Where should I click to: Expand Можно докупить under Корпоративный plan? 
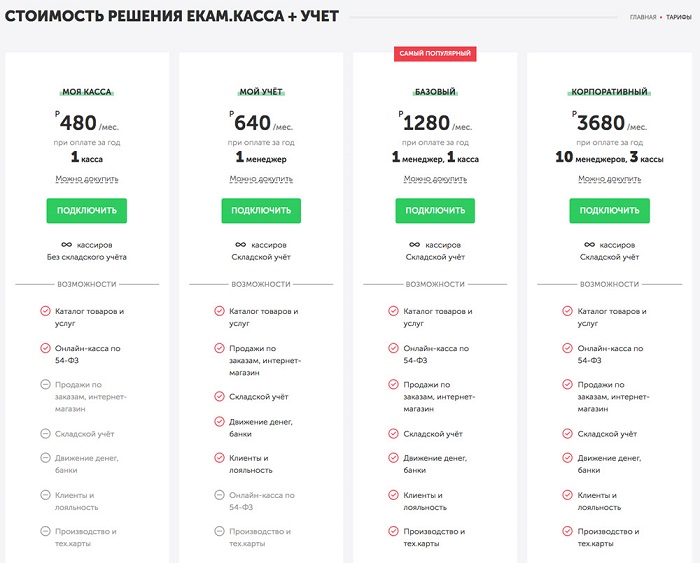coord(609,179)
